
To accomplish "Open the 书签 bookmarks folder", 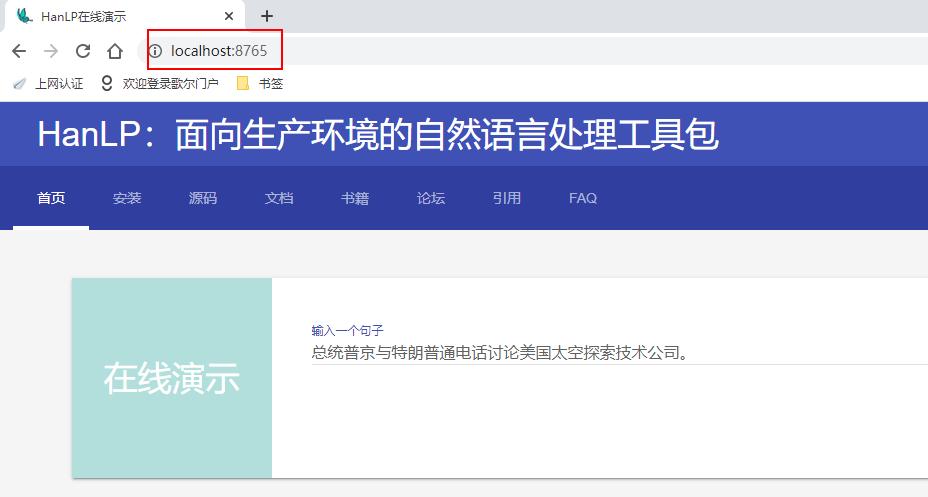I will pos(260,83).
